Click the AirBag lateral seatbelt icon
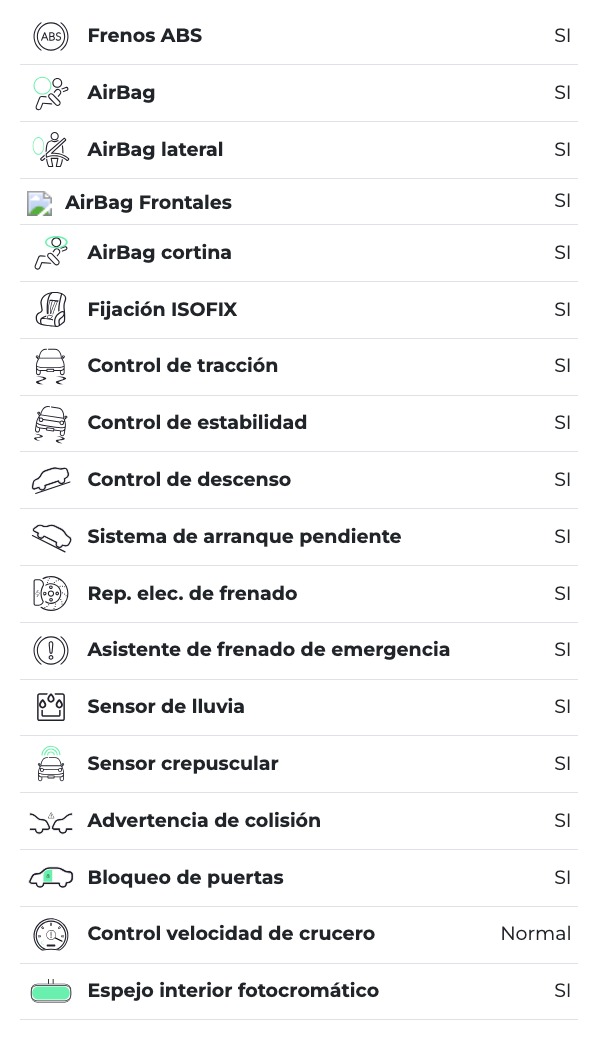The image size is (608, 1046). pos(50,150)
